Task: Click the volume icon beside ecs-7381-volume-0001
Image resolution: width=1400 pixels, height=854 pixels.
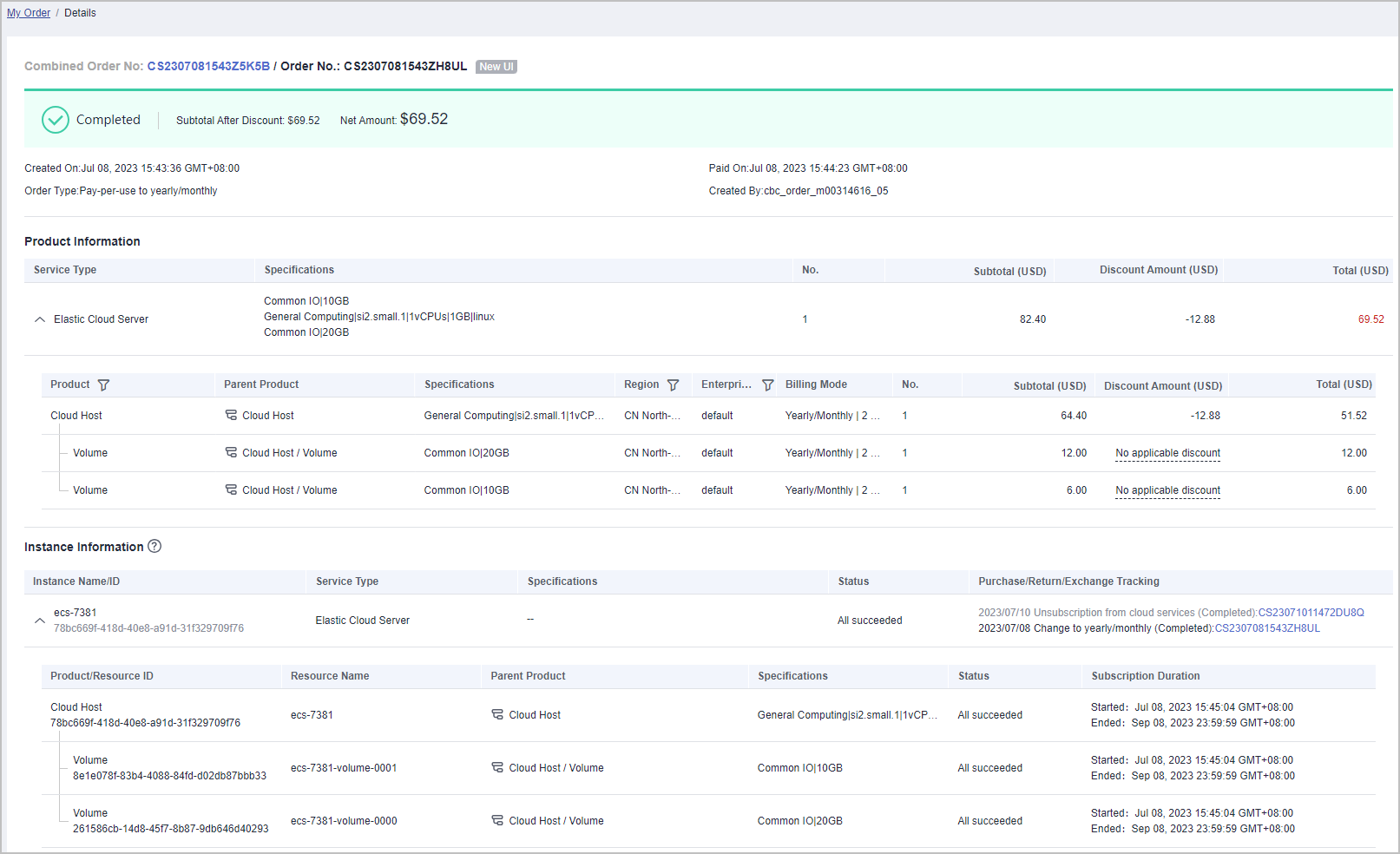Action: pyautogui.click(x=497, y=768)
